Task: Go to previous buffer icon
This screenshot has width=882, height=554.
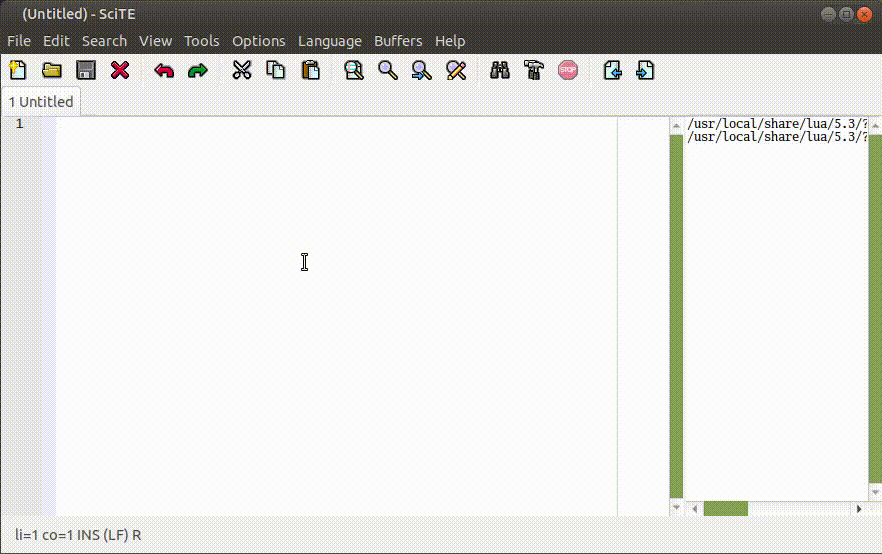Action: pyautogui.click(x=613, y=70)
